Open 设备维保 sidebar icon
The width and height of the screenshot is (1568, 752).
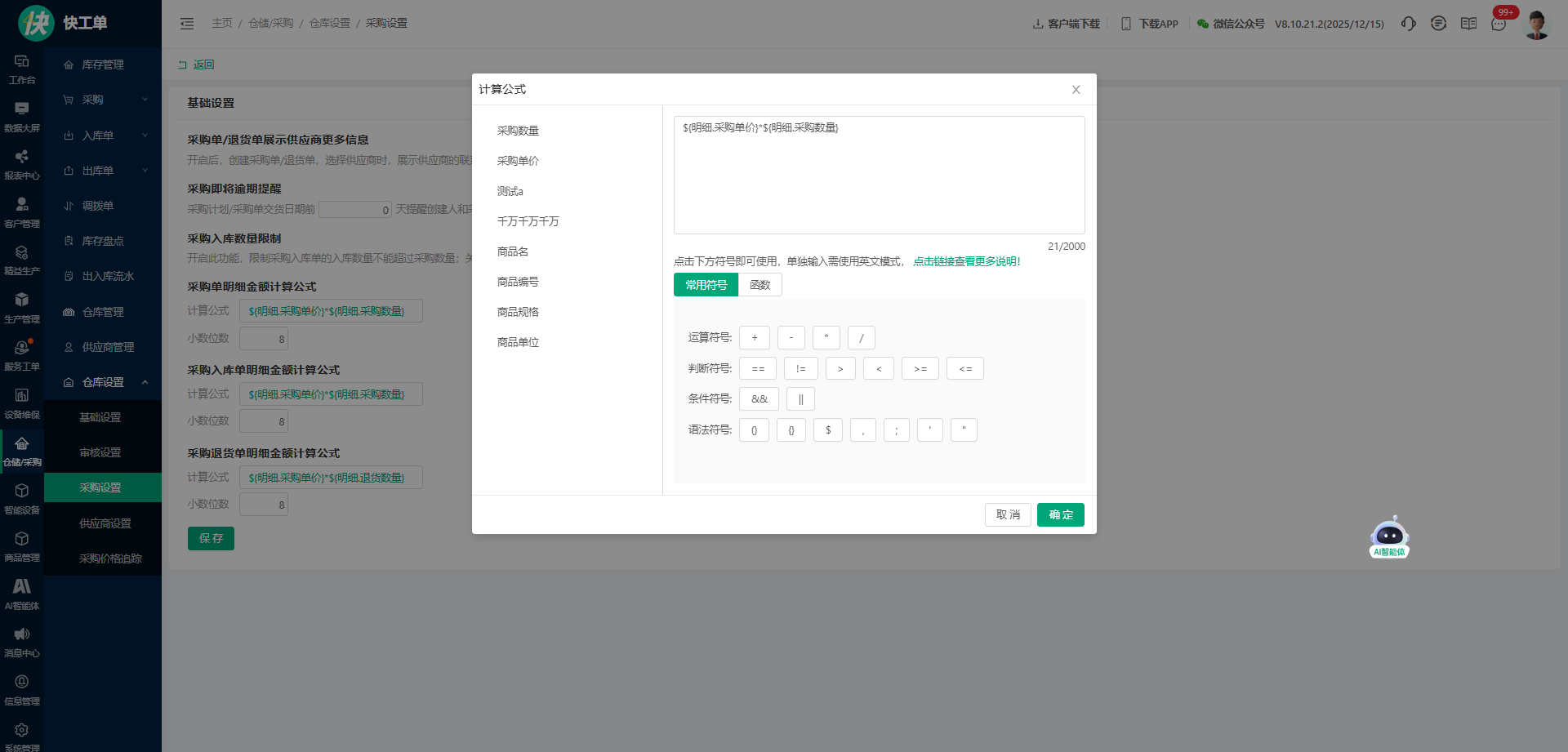pyautogui.click(x=22, y=403)
